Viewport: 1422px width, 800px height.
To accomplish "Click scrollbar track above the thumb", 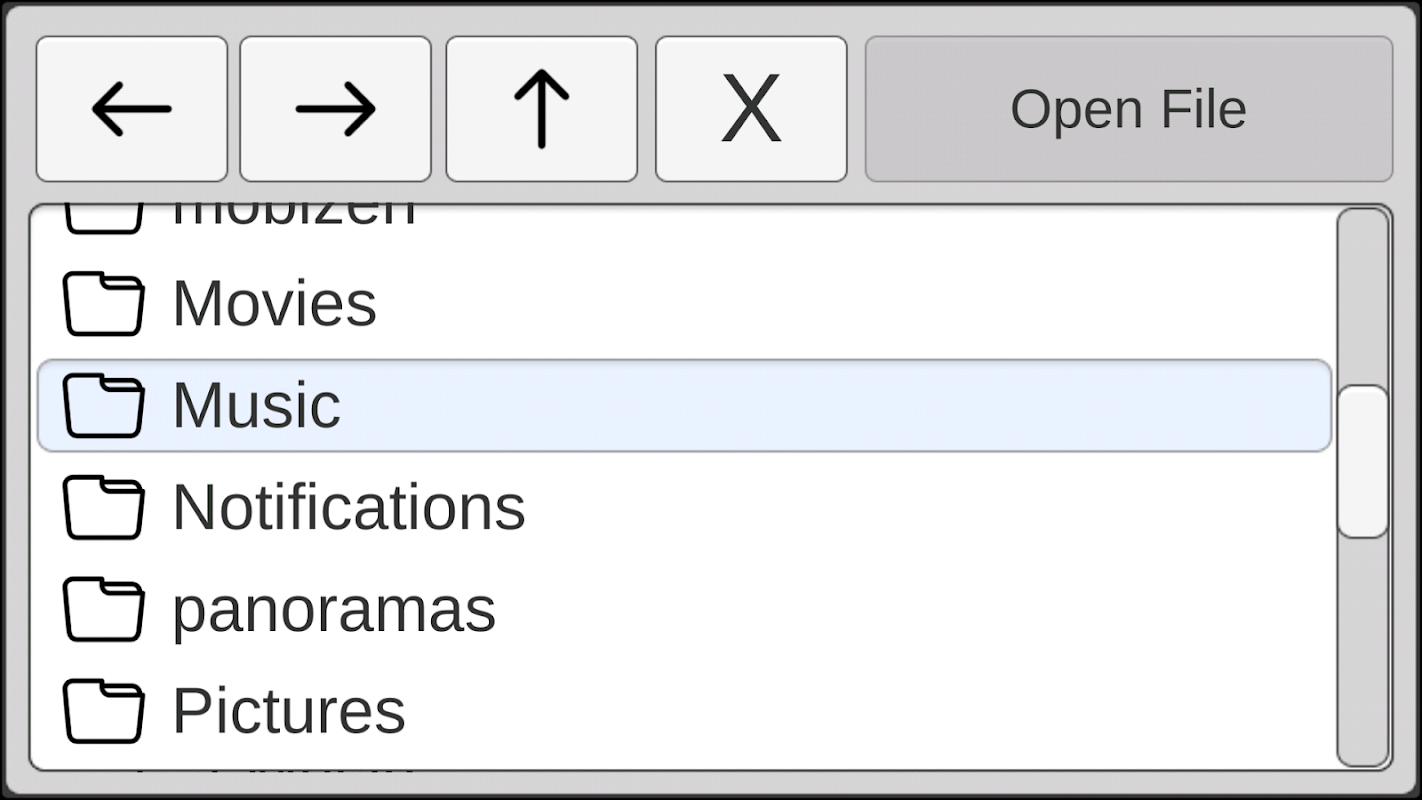I will click(1363, 295).
